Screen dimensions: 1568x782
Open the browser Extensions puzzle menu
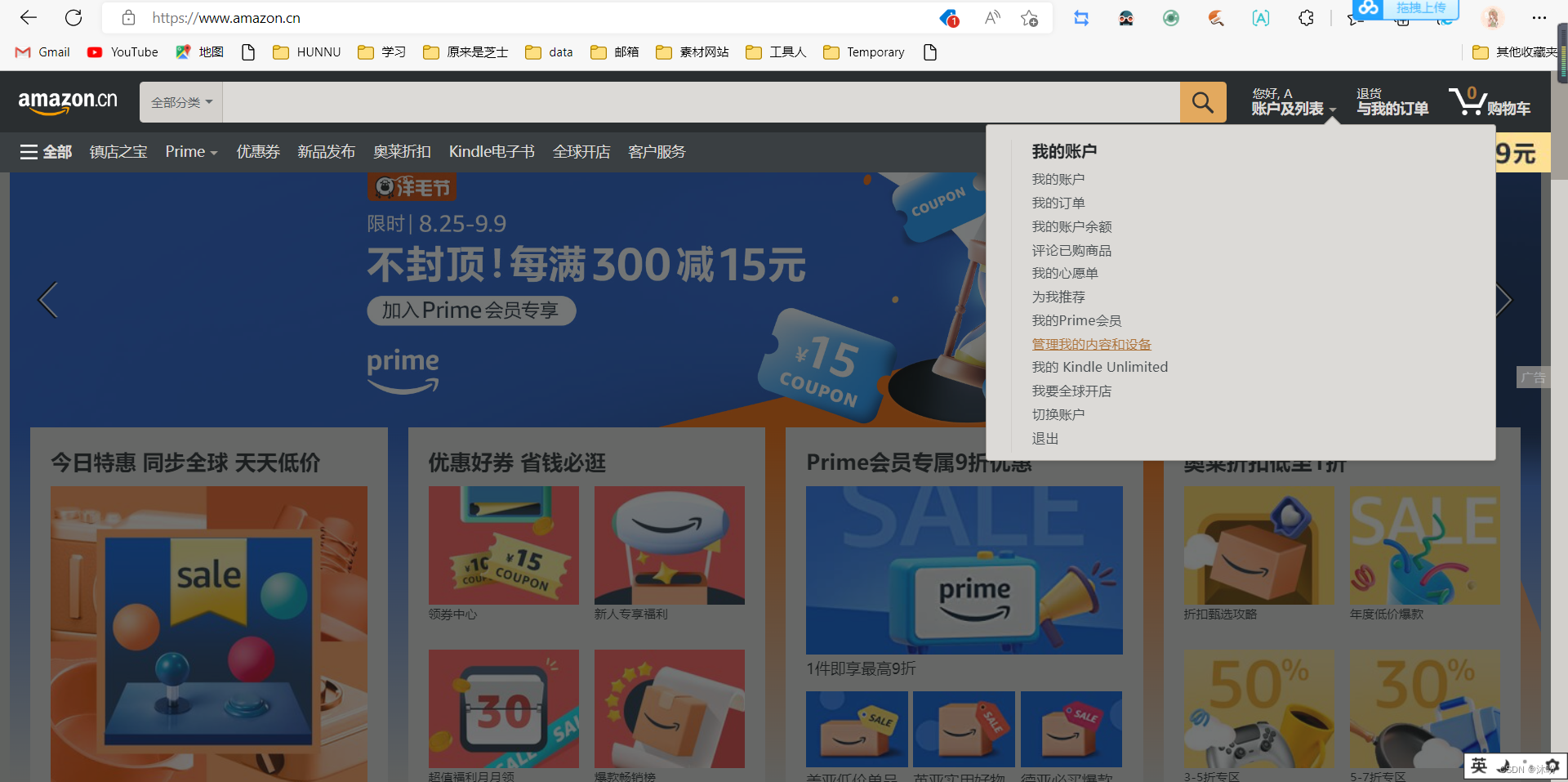[1306, 17]
